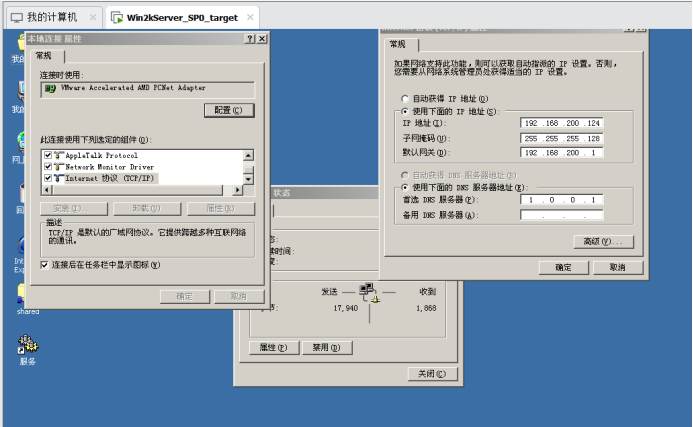Click the received bytes value 1,868
The width and height of the screenshot is (693, 427).
[426, 308]
